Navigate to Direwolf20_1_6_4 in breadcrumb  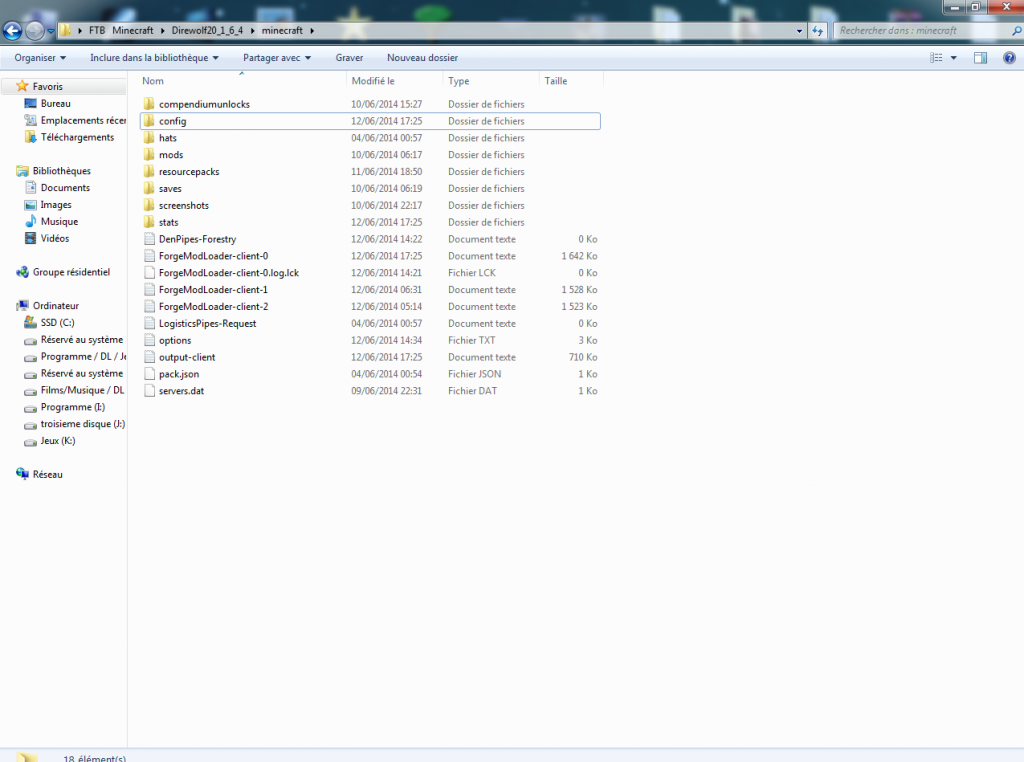[x=207, y=31]
